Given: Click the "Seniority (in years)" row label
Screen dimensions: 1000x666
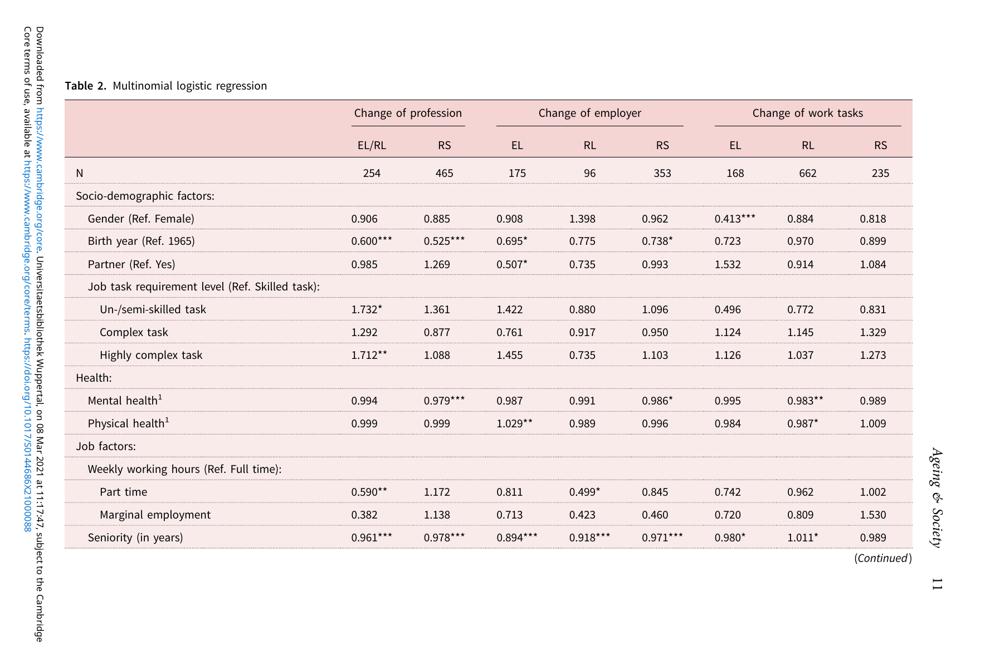Looking at the screenshot, I should [135, 538].
